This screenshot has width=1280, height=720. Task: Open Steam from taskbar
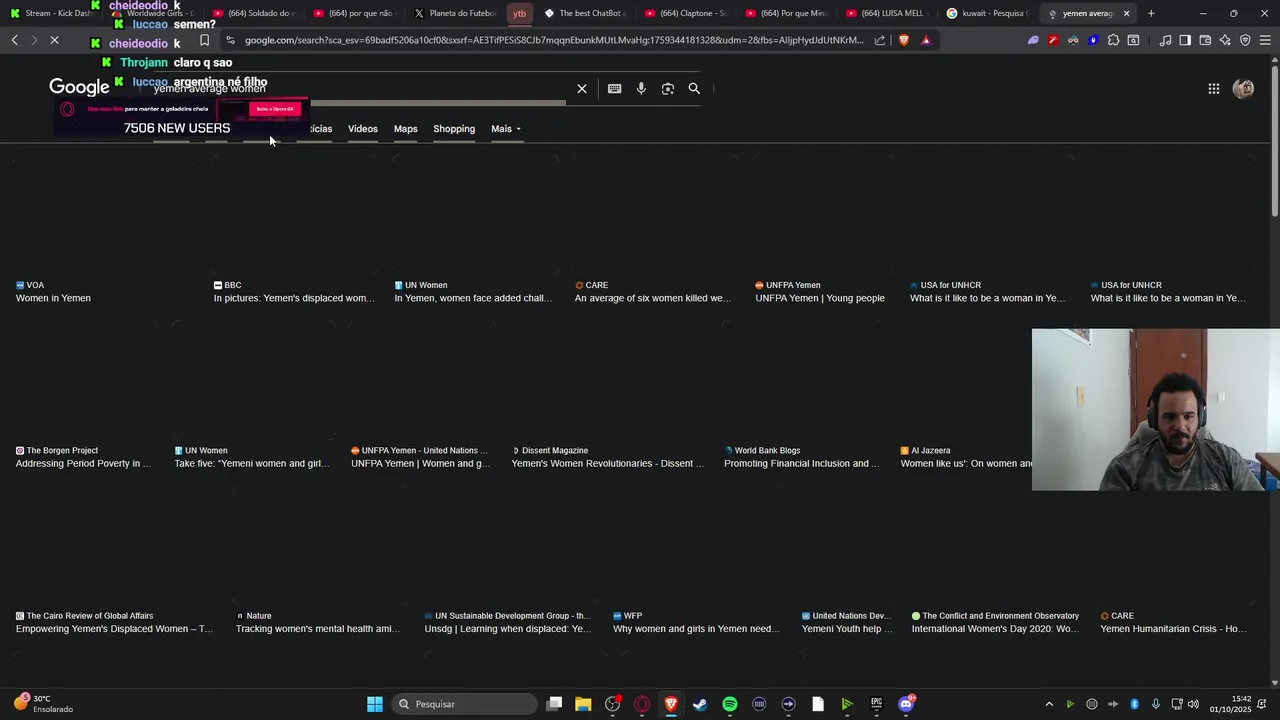(700, 704)
